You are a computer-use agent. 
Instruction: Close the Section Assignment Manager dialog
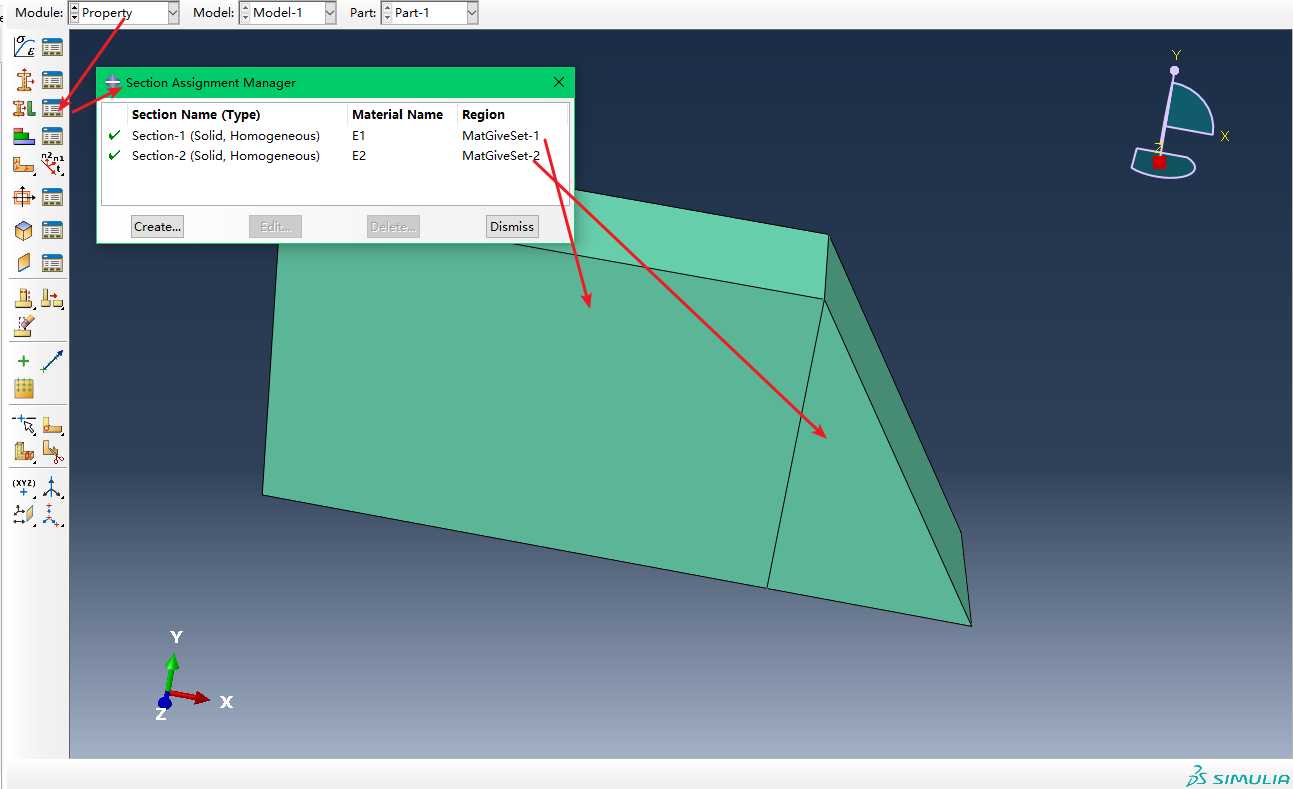tap(559, 83)
